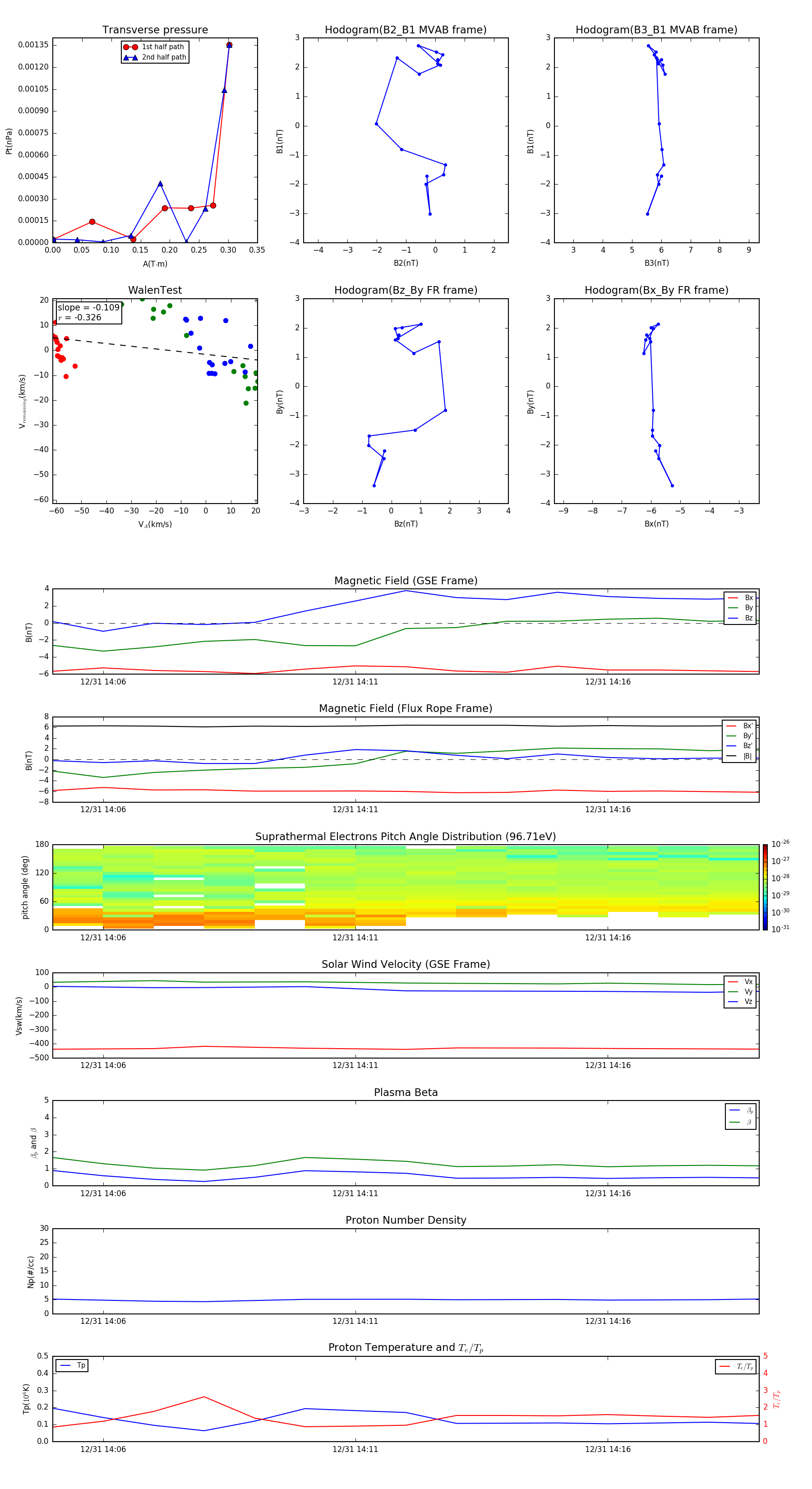Click the B2(nT) x-axis label

[x=406, y=263]
